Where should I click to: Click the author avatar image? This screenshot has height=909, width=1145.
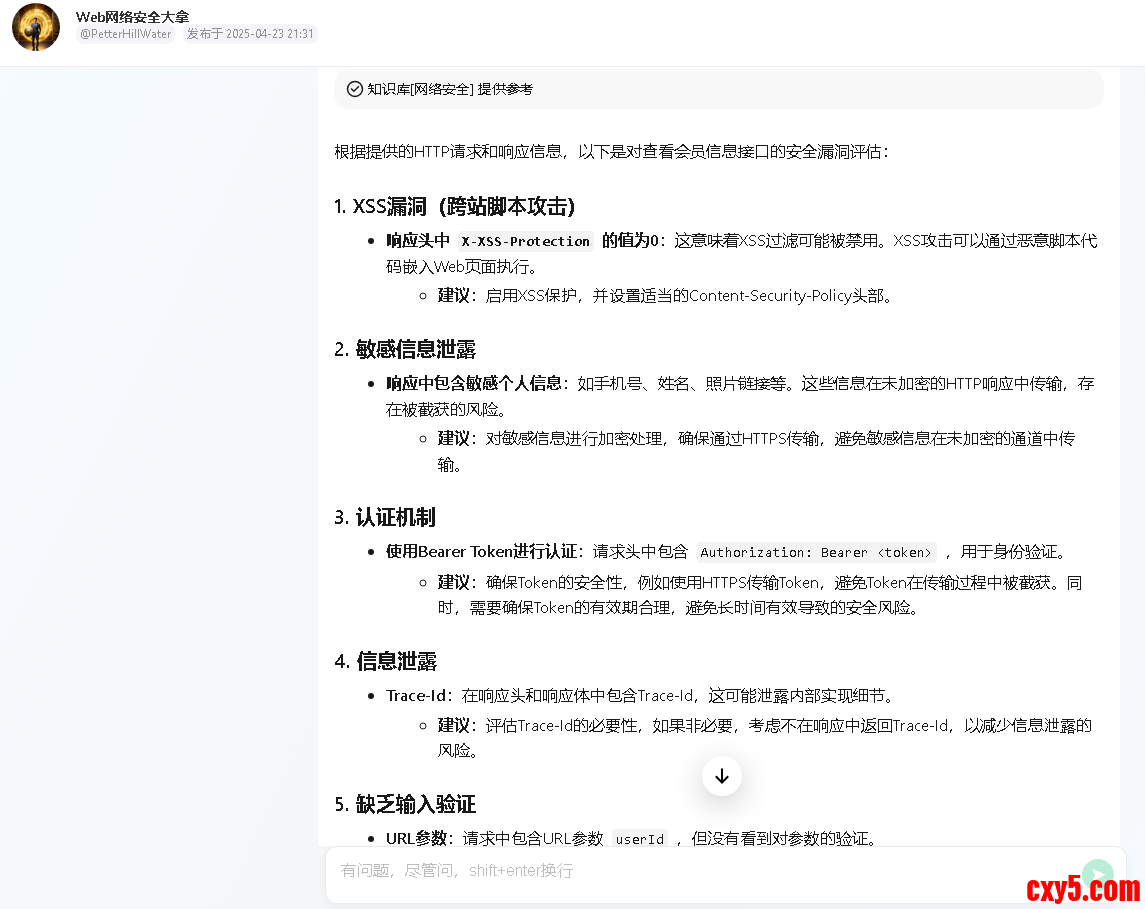point(36,27)
